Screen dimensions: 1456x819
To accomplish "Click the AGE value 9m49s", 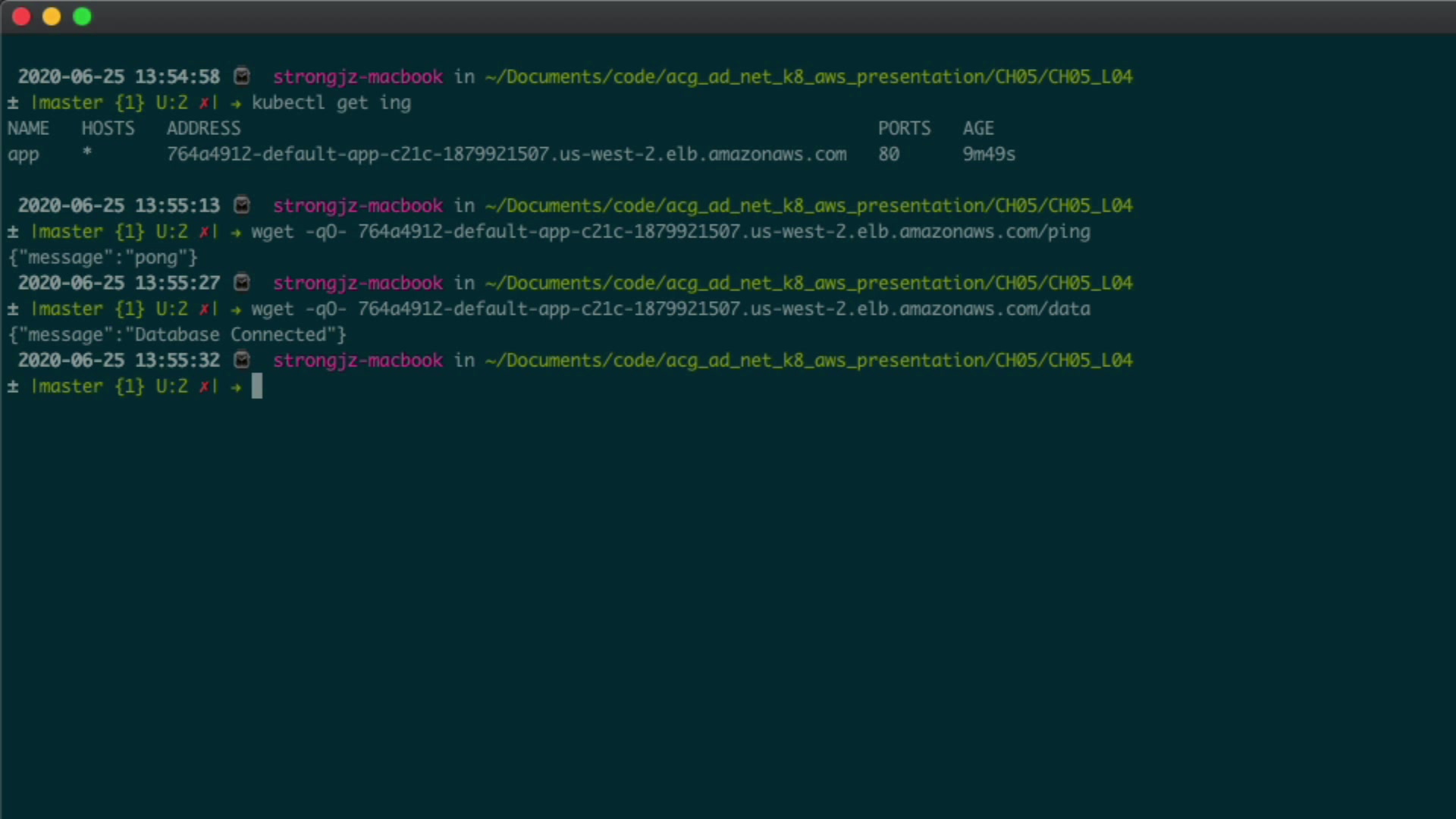I will [989, 155].
